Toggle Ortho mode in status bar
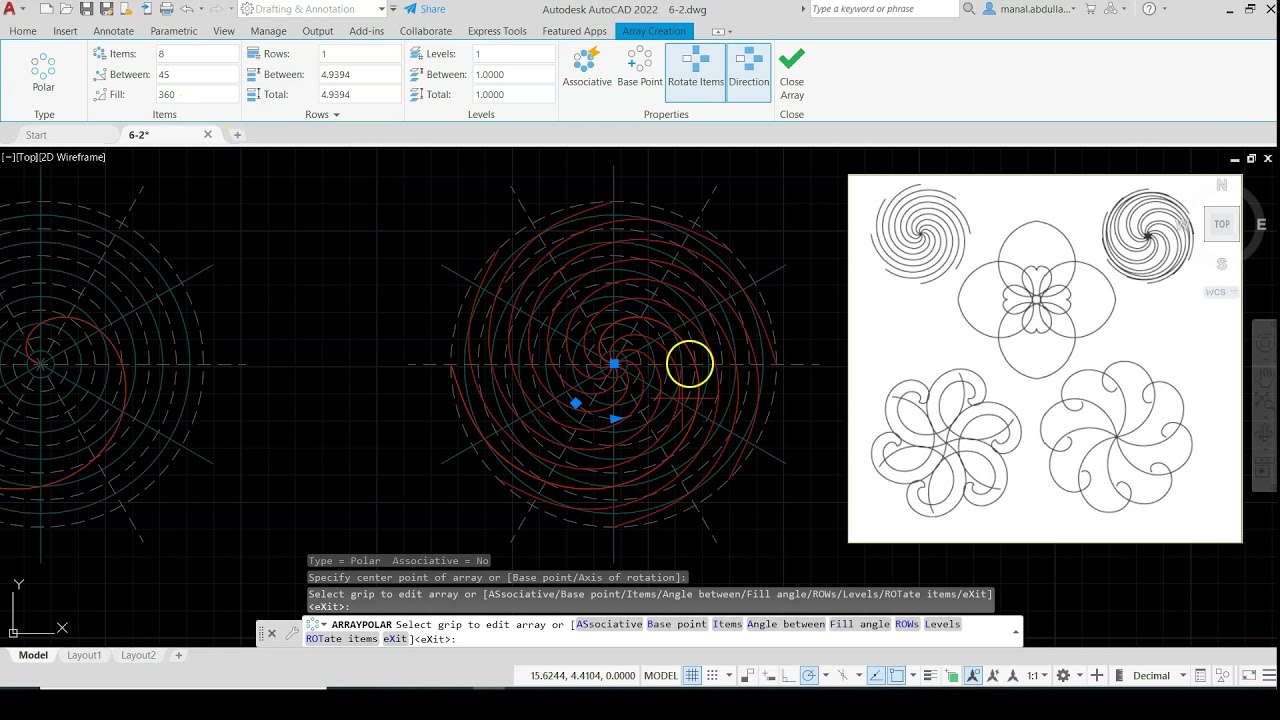 [788, 676]
